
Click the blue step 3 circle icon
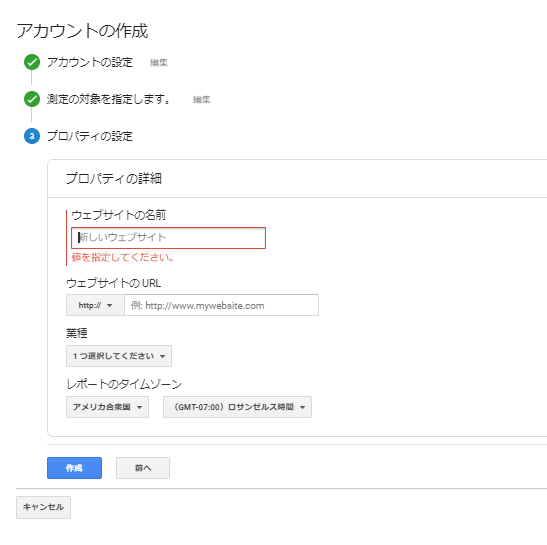(32, 136)
